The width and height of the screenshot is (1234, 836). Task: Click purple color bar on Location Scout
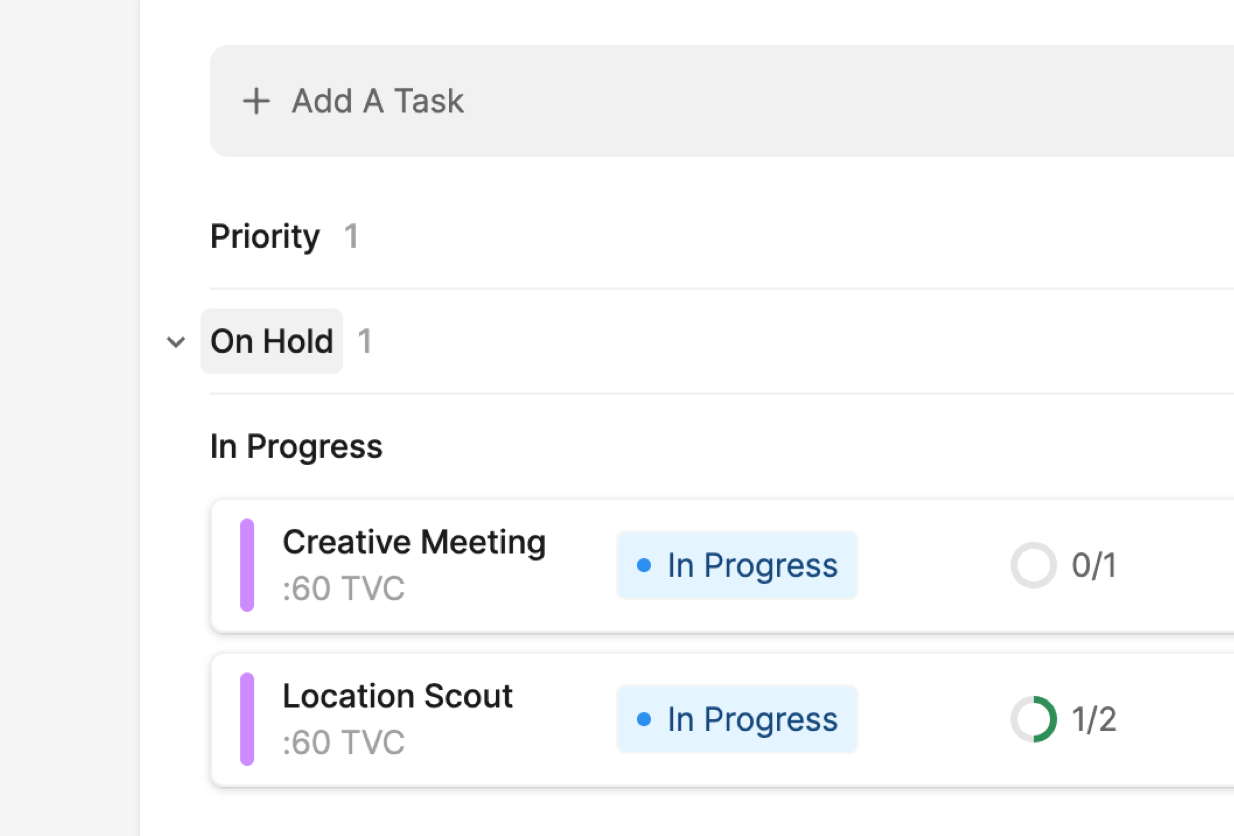point(247,719)
